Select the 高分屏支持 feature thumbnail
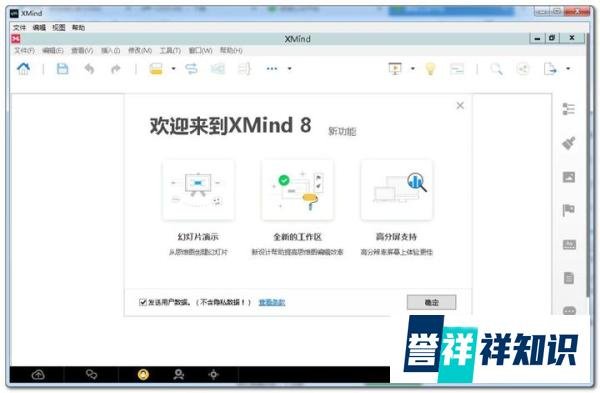Image resolution: width=600 pixels, height=393 pixels. pos(396,190)
